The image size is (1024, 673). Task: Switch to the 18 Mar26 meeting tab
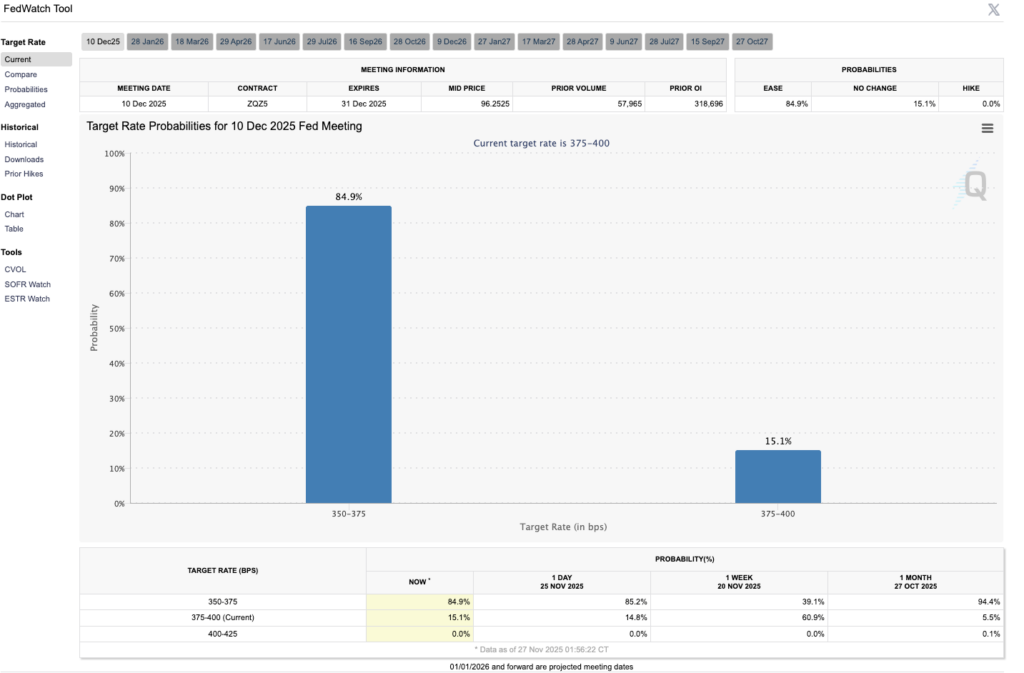[191, 42]
